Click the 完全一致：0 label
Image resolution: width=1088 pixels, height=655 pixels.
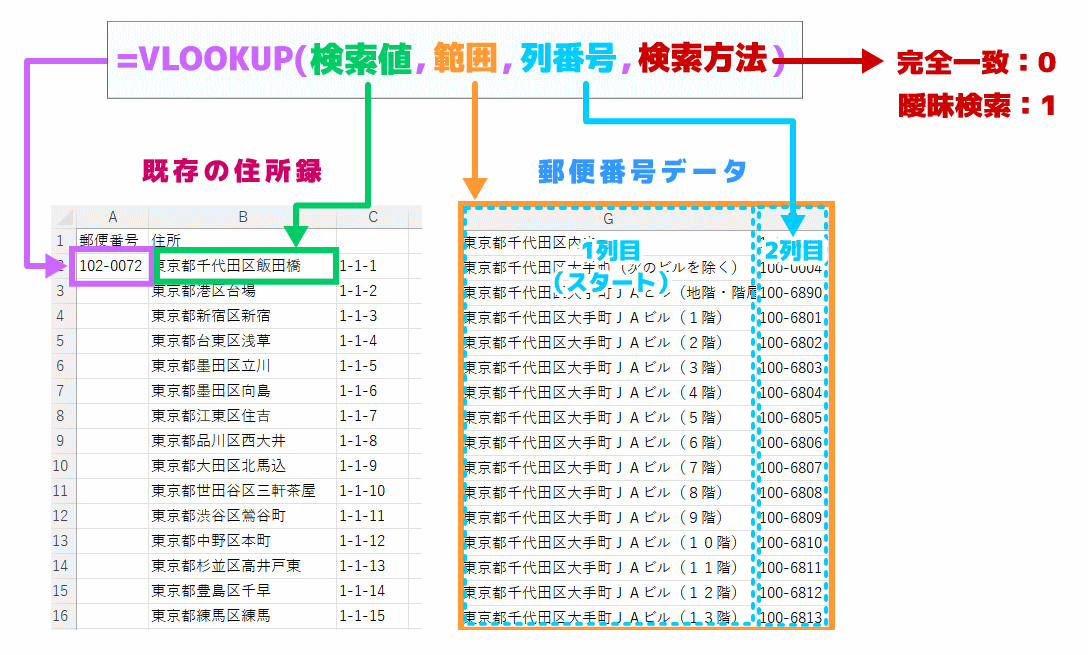[x=975, y=63]
